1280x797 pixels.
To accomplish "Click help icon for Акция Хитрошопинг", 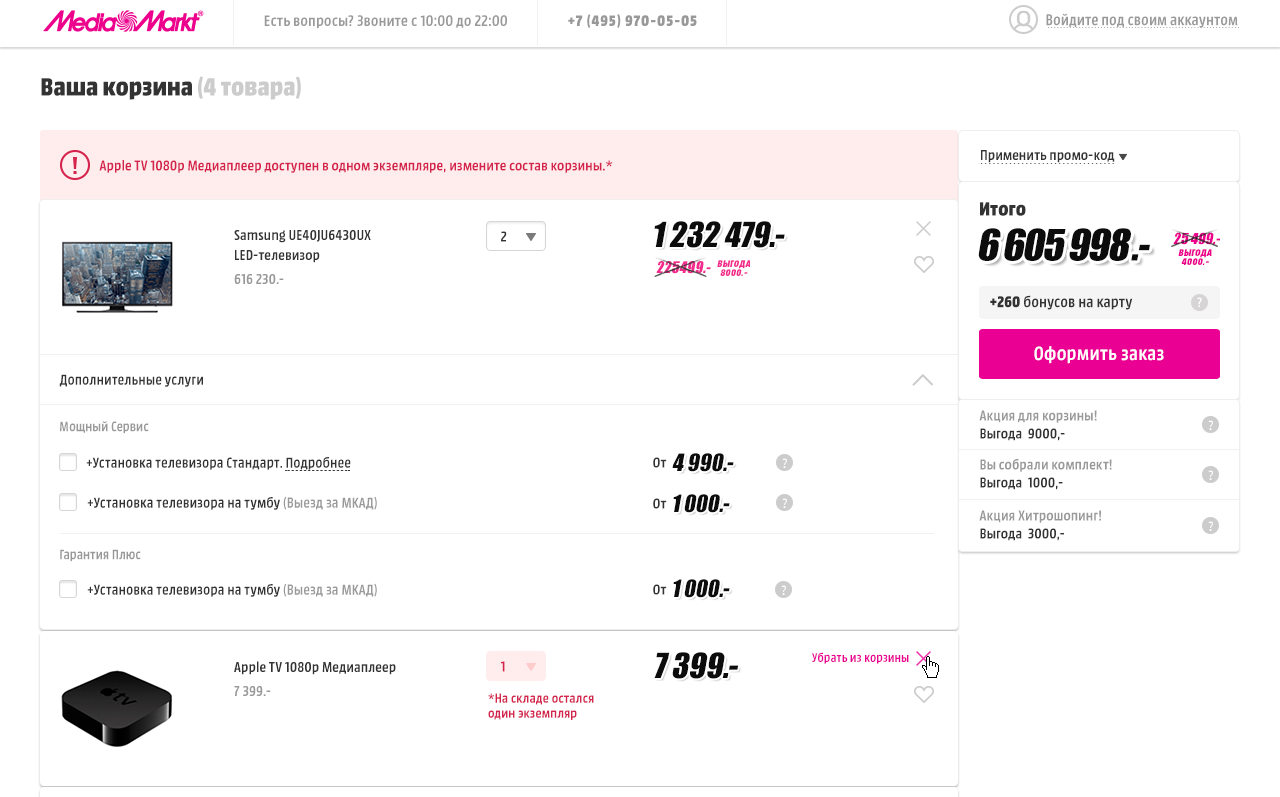I will pos(1210,525).
